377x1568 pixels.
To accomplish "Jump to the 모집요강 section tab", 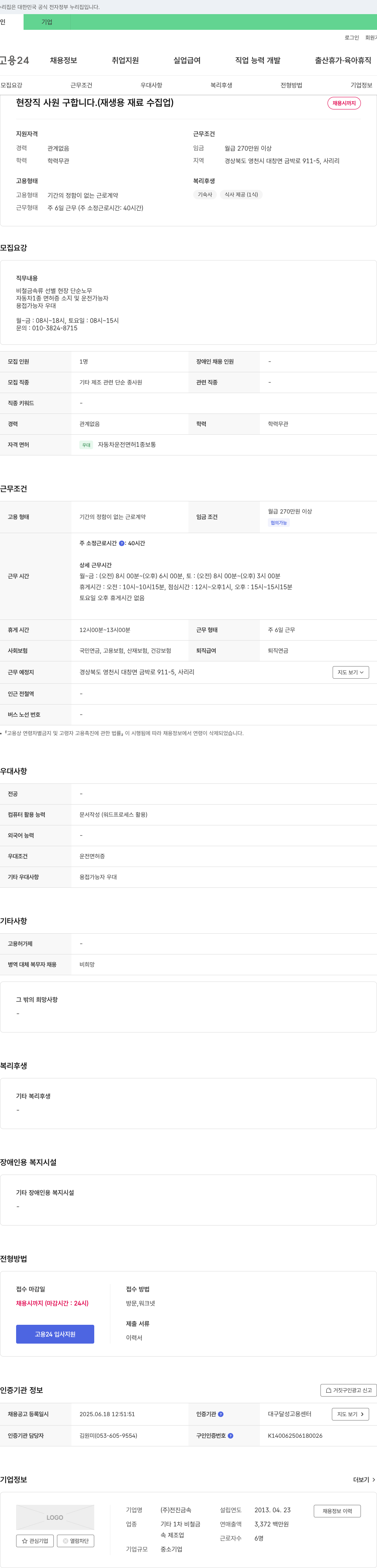I will [x=11, y=85].
